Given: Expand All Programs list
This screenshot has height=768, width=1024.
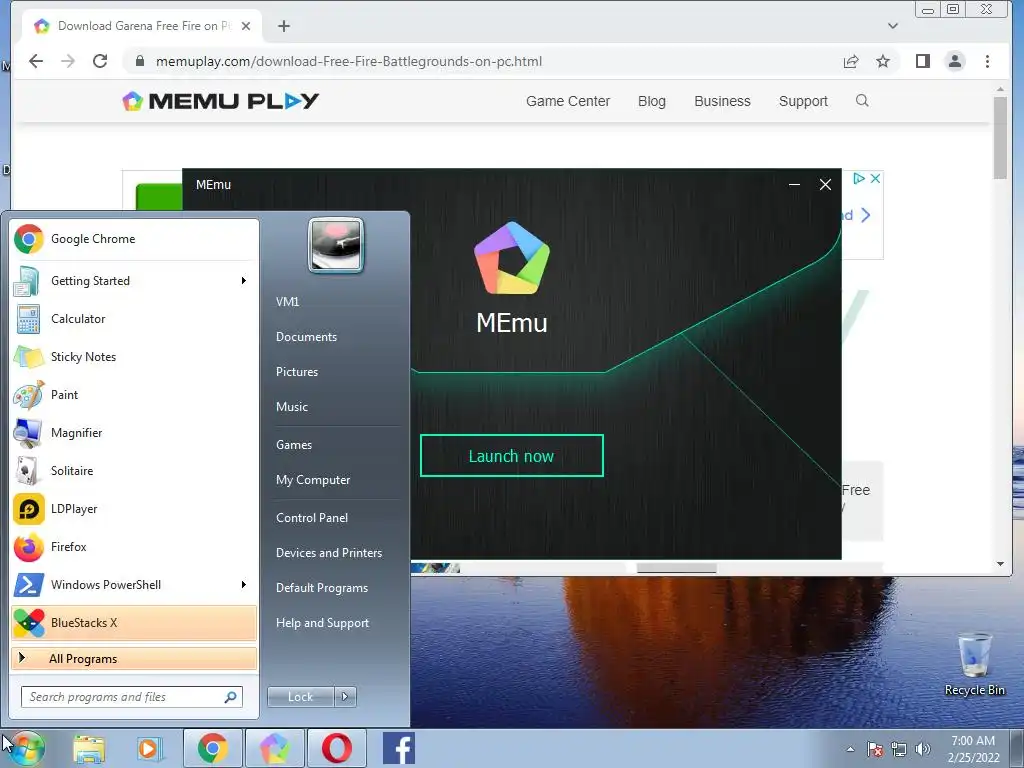Looking at the screenshot, I should (134, 658).
